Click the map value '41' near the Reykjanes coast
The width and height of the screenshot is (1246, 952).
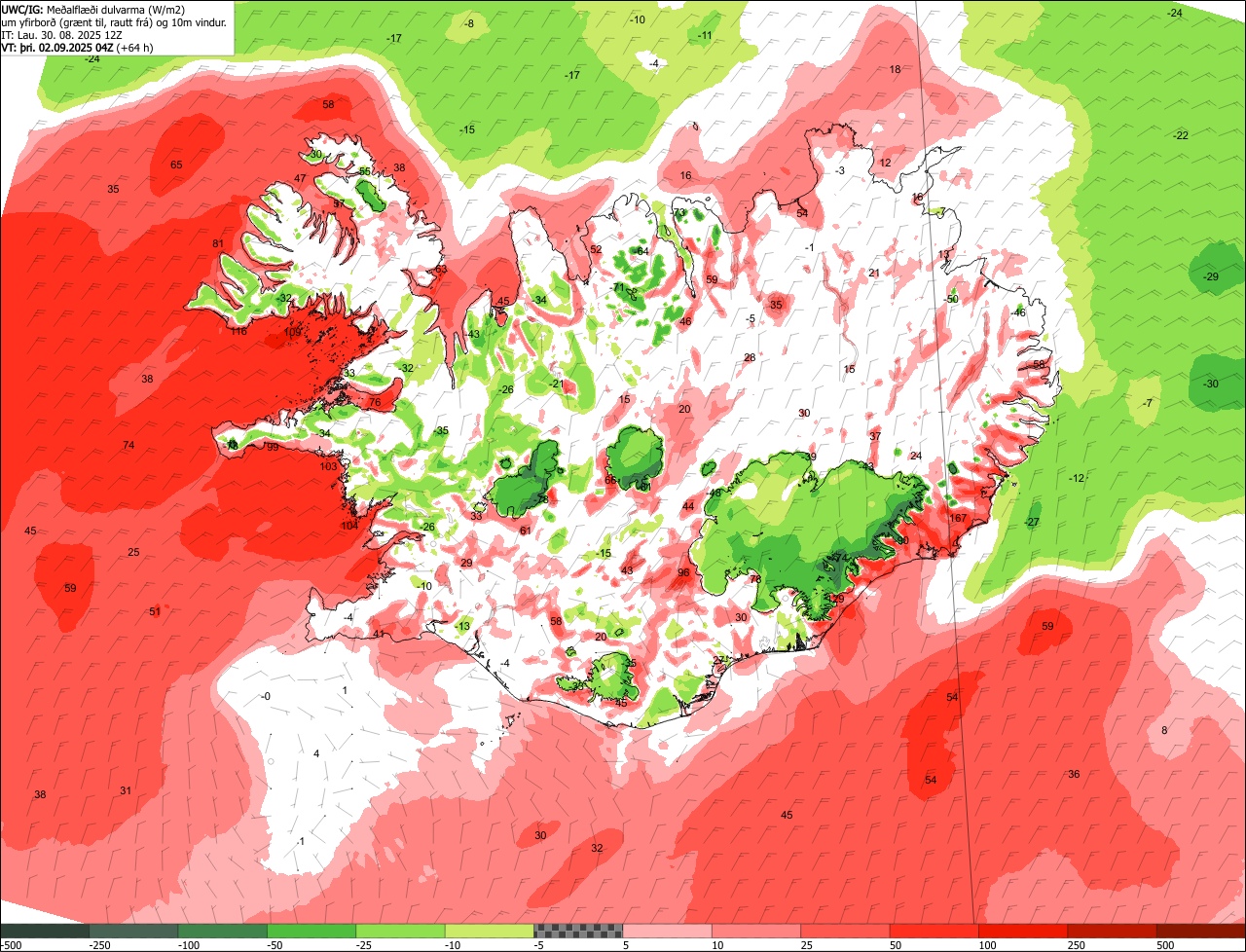tap(379, 634)
